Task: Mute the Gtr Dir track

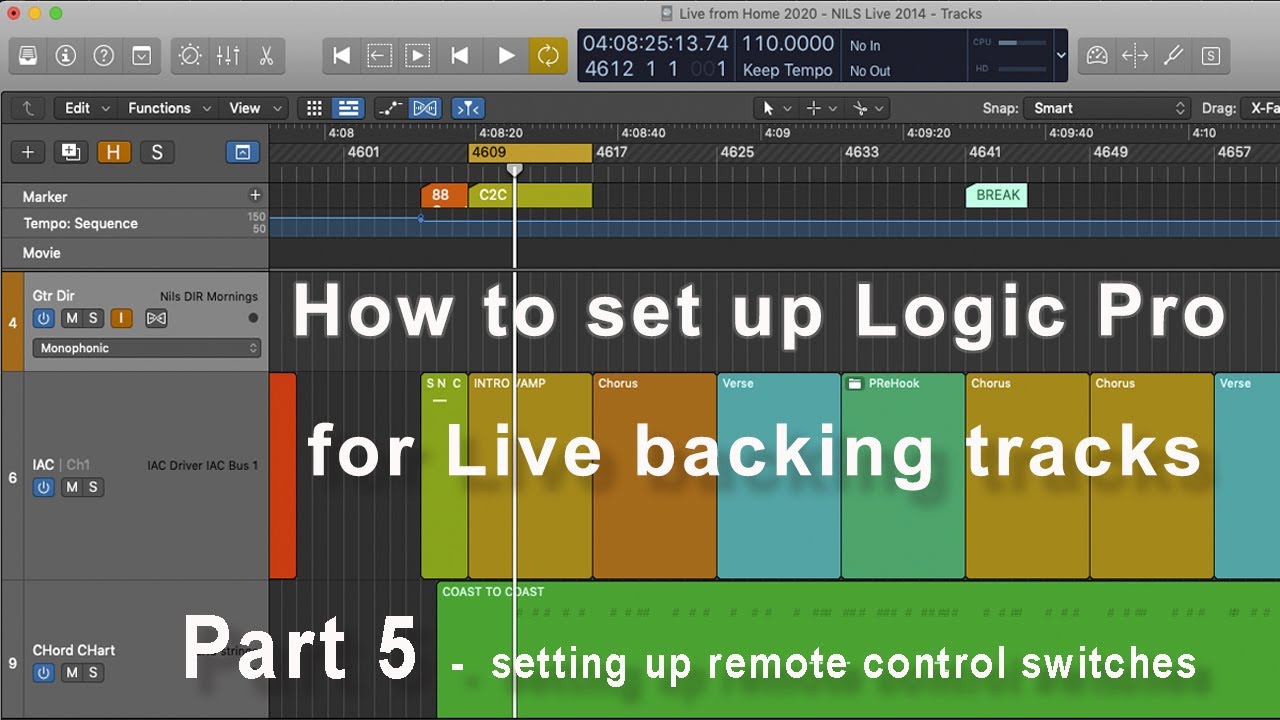Action: (x=71, y=318)
